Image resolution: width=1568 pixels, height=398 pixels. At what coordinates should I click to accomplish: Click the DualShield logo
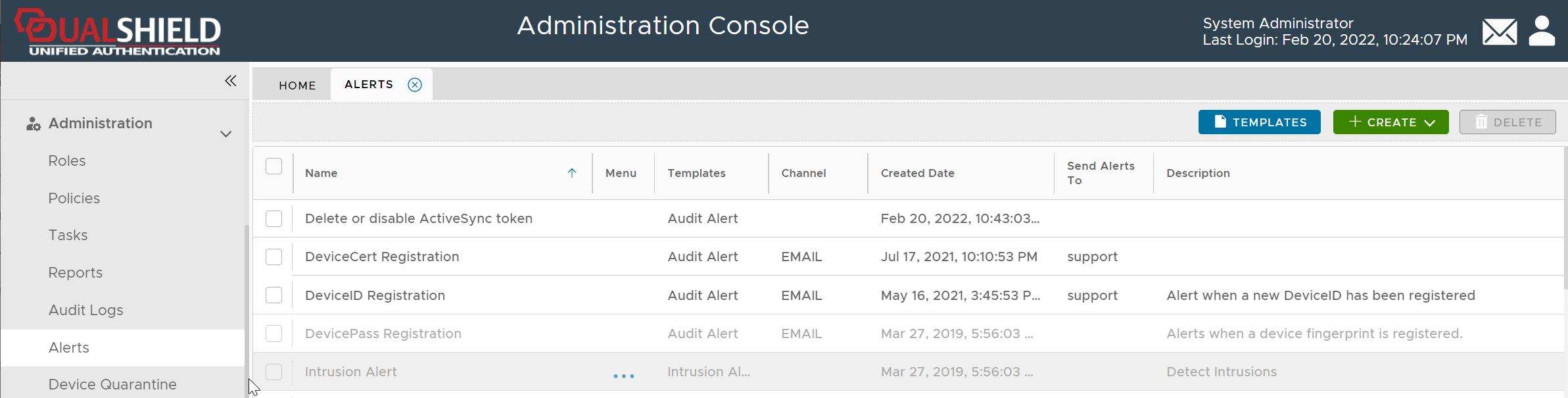click(118, 32)
